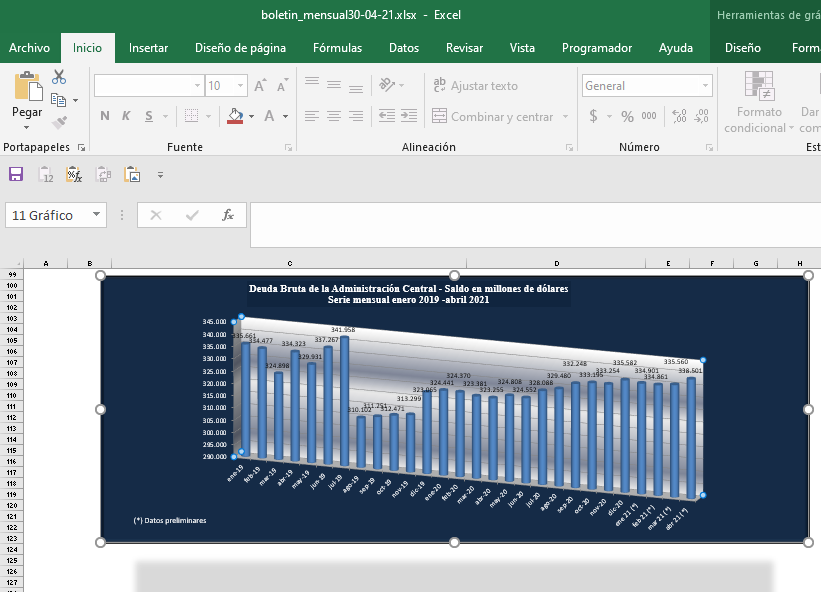The width and height of the screenshot is (821, 592).
Task: Click the Copy icon
Action: (x=58, y=99)
